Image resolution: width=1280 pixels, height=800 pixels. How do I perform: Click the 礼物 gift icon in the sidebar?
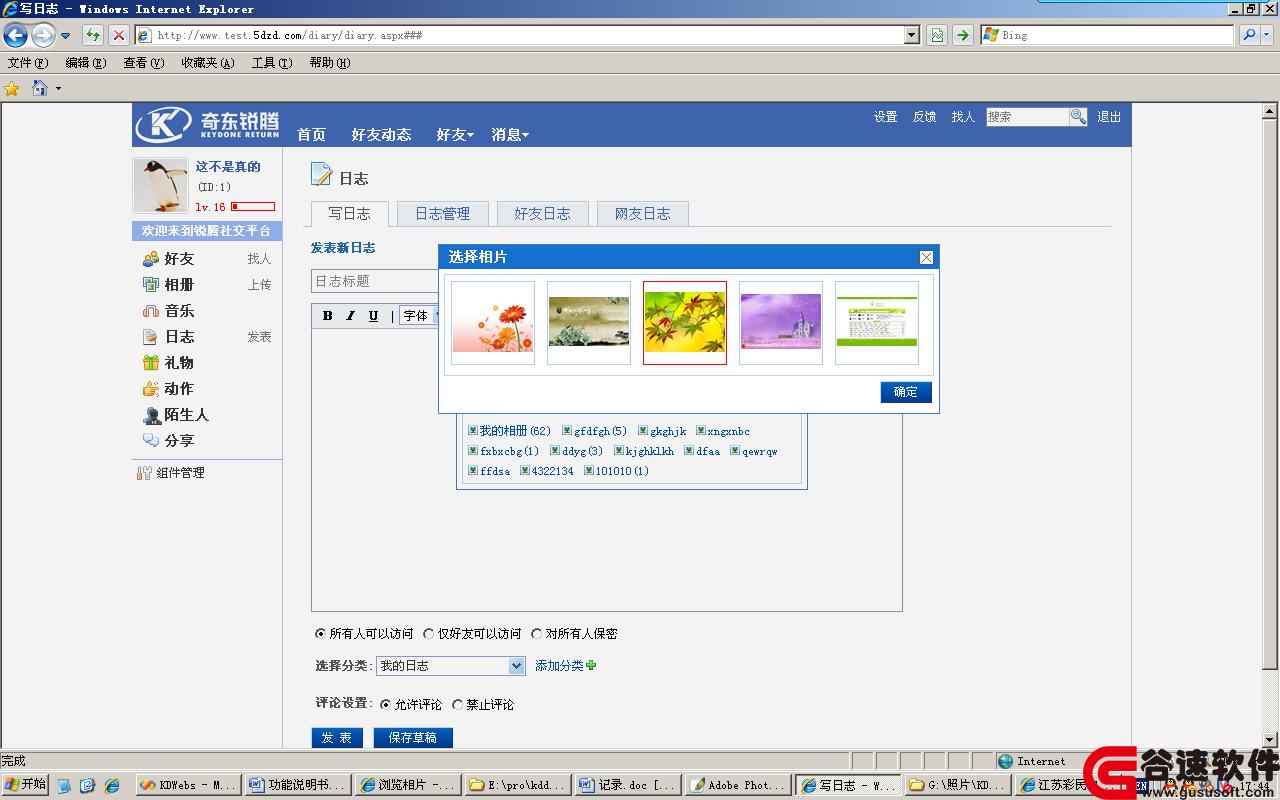(x=151, y=363)
